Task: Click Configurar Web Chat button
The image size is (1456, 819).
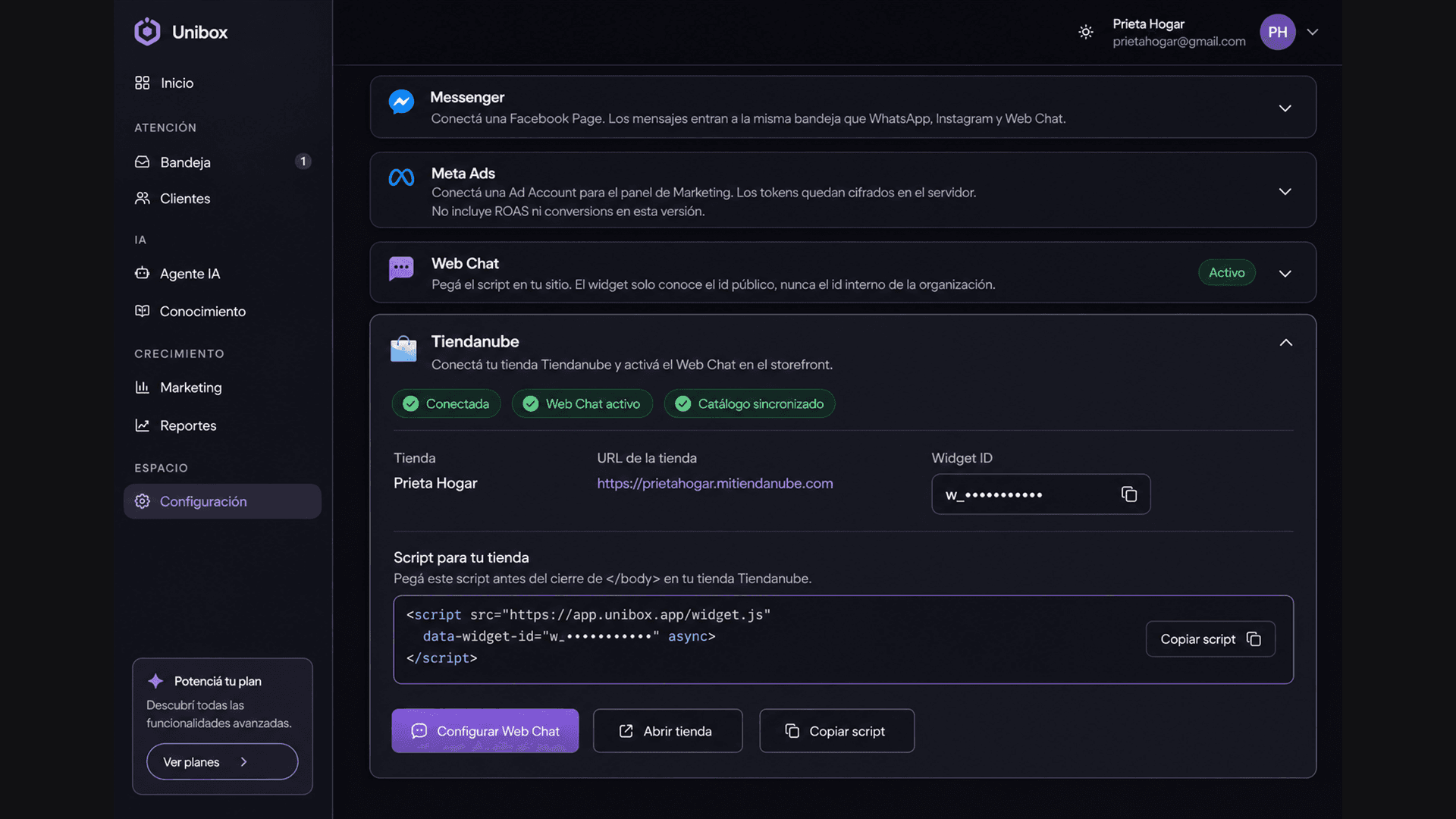Action: [x=485, y=731]
